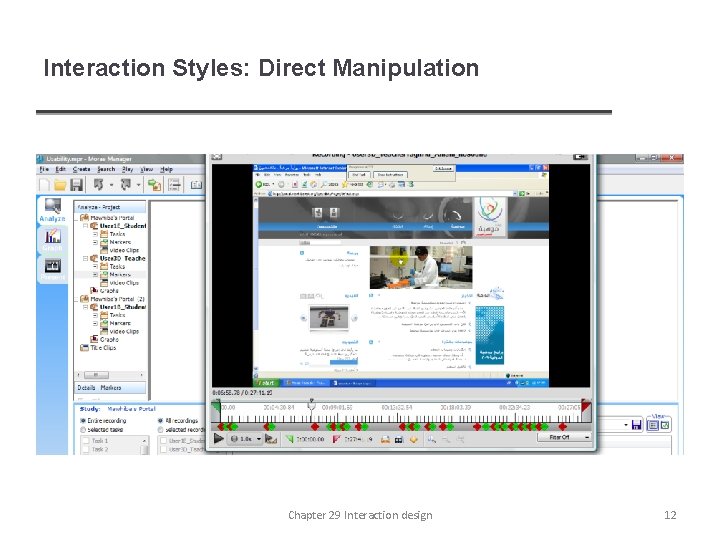Collapse the first User18_Student tree node

click(x=85, y=226)
